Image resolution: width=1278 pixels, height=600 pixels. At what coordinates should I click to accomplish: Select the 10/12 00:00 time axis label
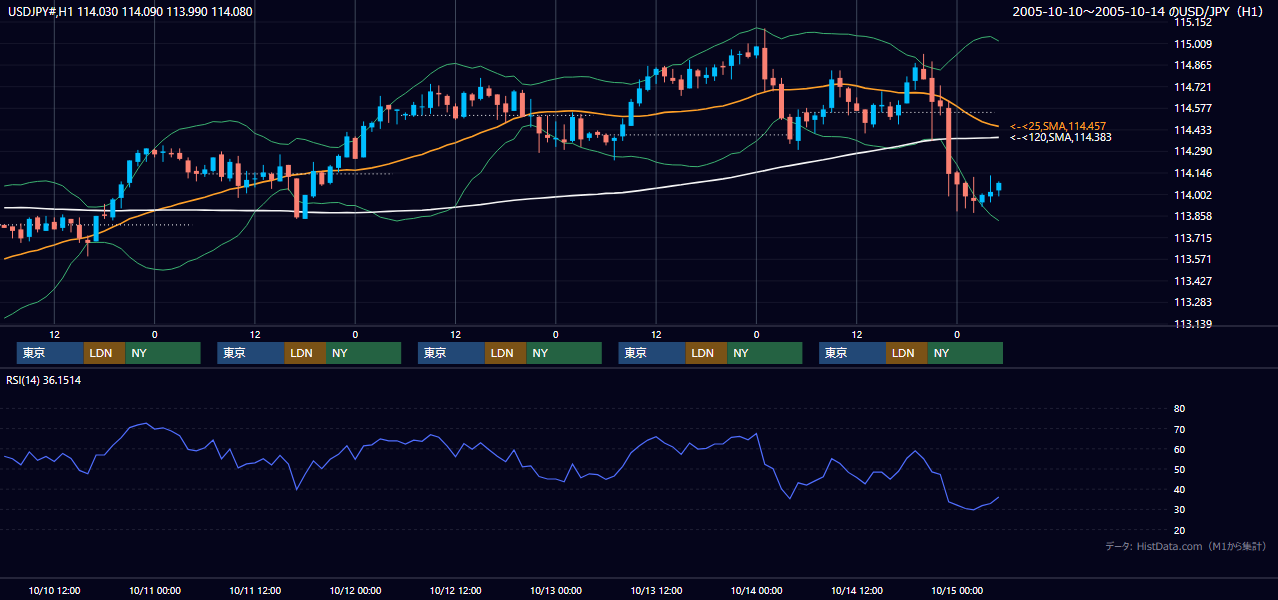click(x=355, y=590)
